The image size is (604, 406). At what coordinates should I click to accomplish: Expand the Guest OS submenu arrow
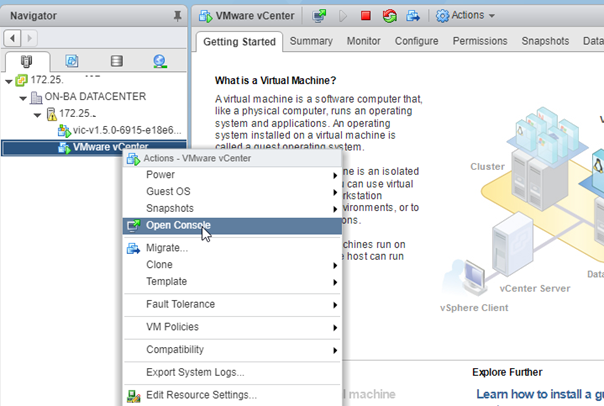point(335,193)
